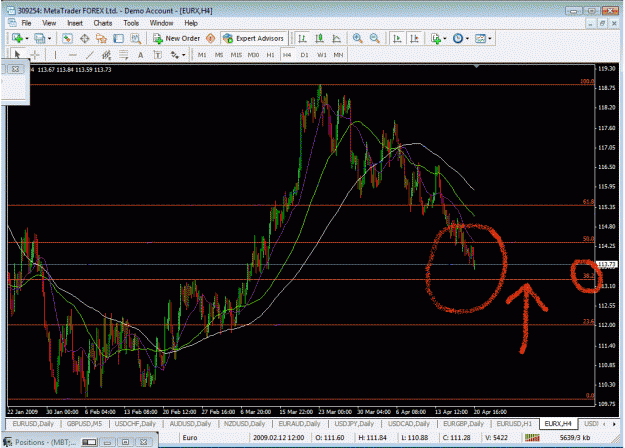Select the Fibonacci Retracement tool
The height and width of the screenshot is (448, 625).
(124, 55)
